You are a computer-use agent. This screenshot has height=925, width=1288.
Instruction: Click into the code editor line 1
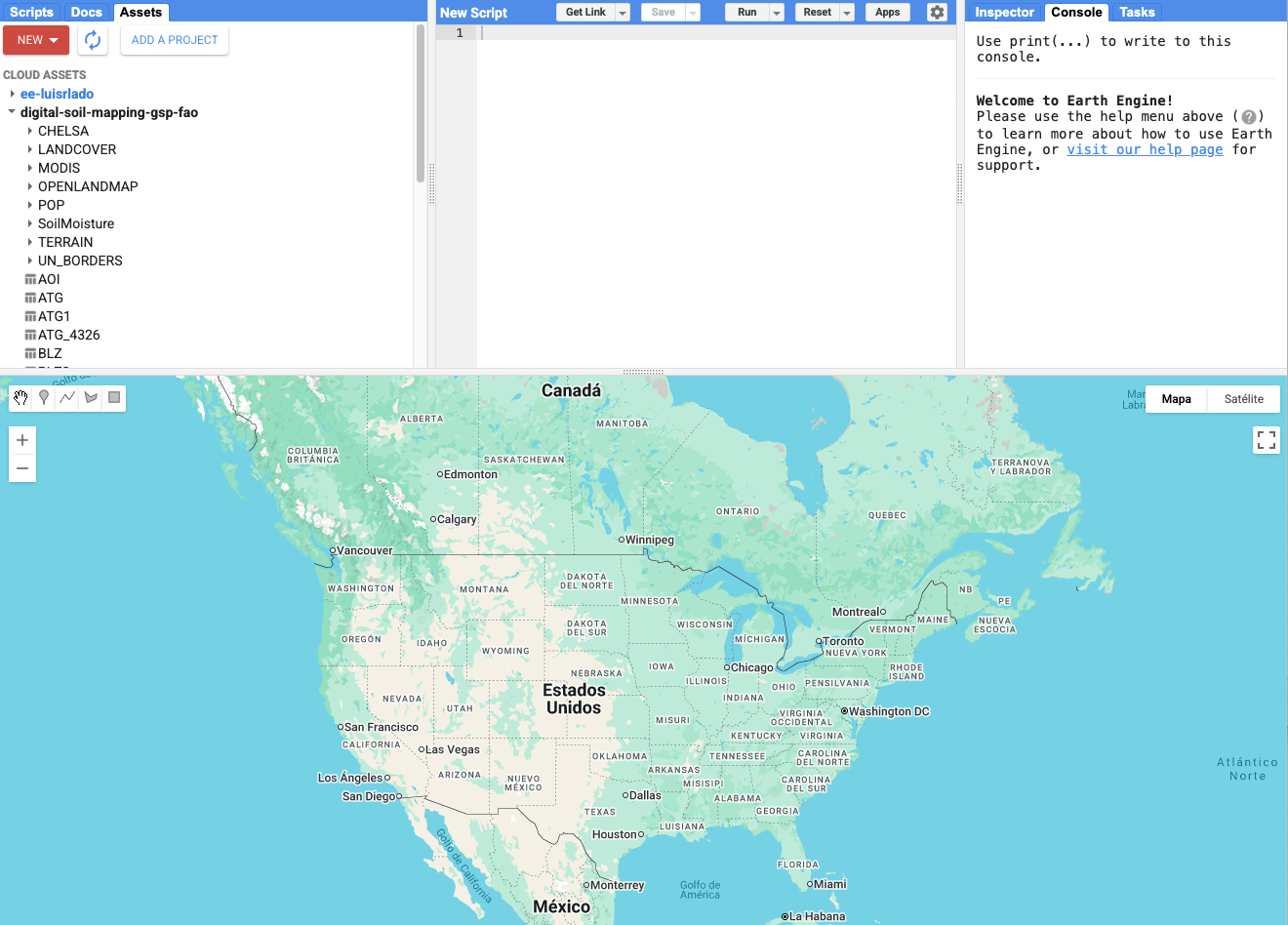point(716,33)
